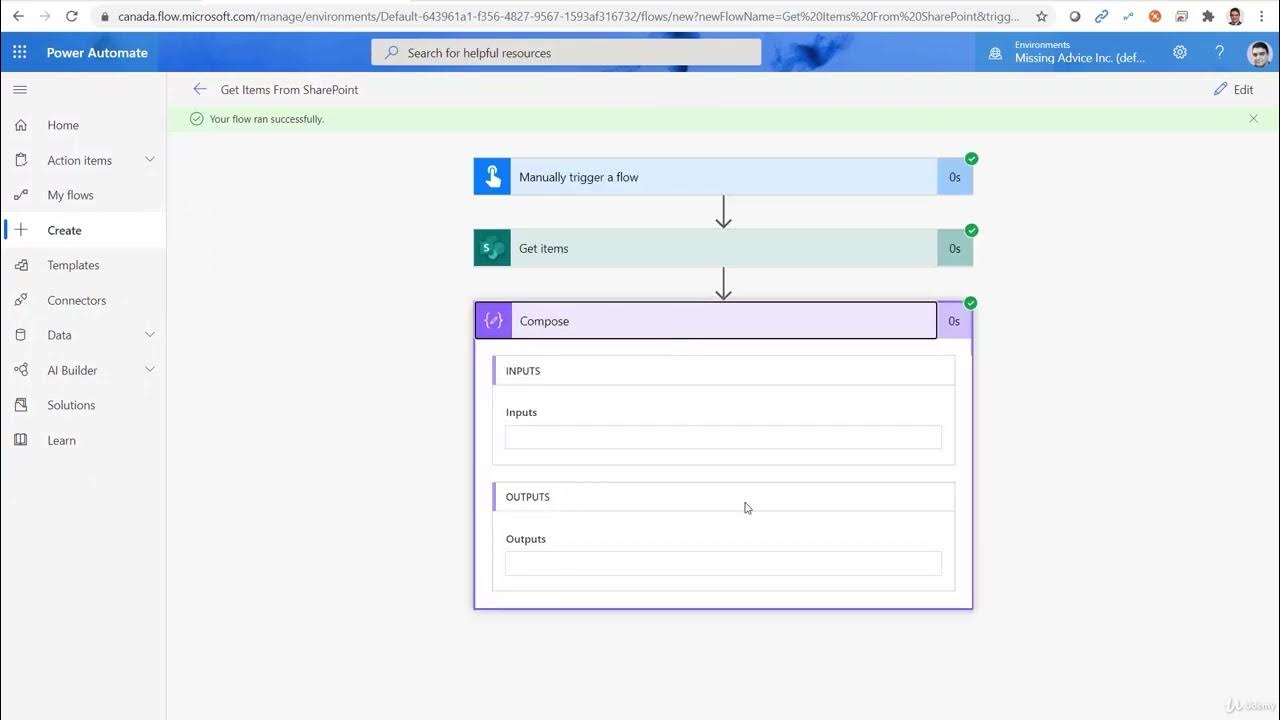Click the Create plus icon

[x=21, y=230]
